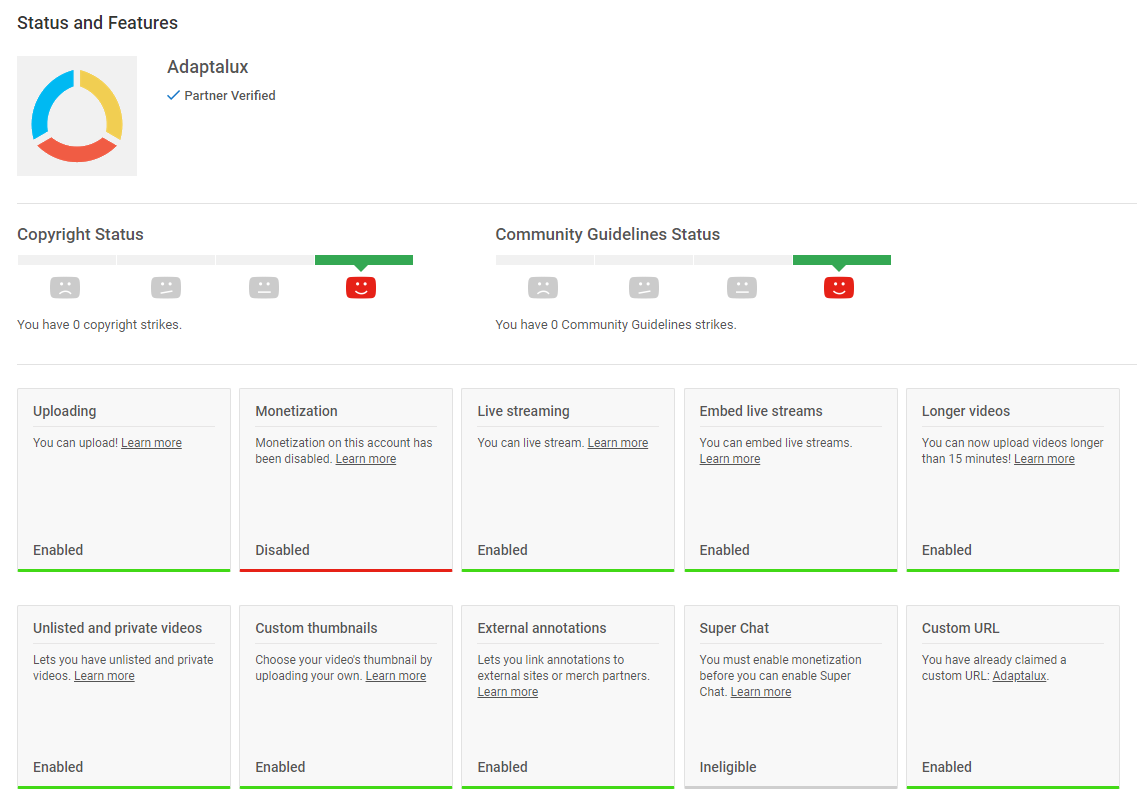Click the green Community Guidelines progress bar segment
1147x802 pixels.
[x=842, y=260]
